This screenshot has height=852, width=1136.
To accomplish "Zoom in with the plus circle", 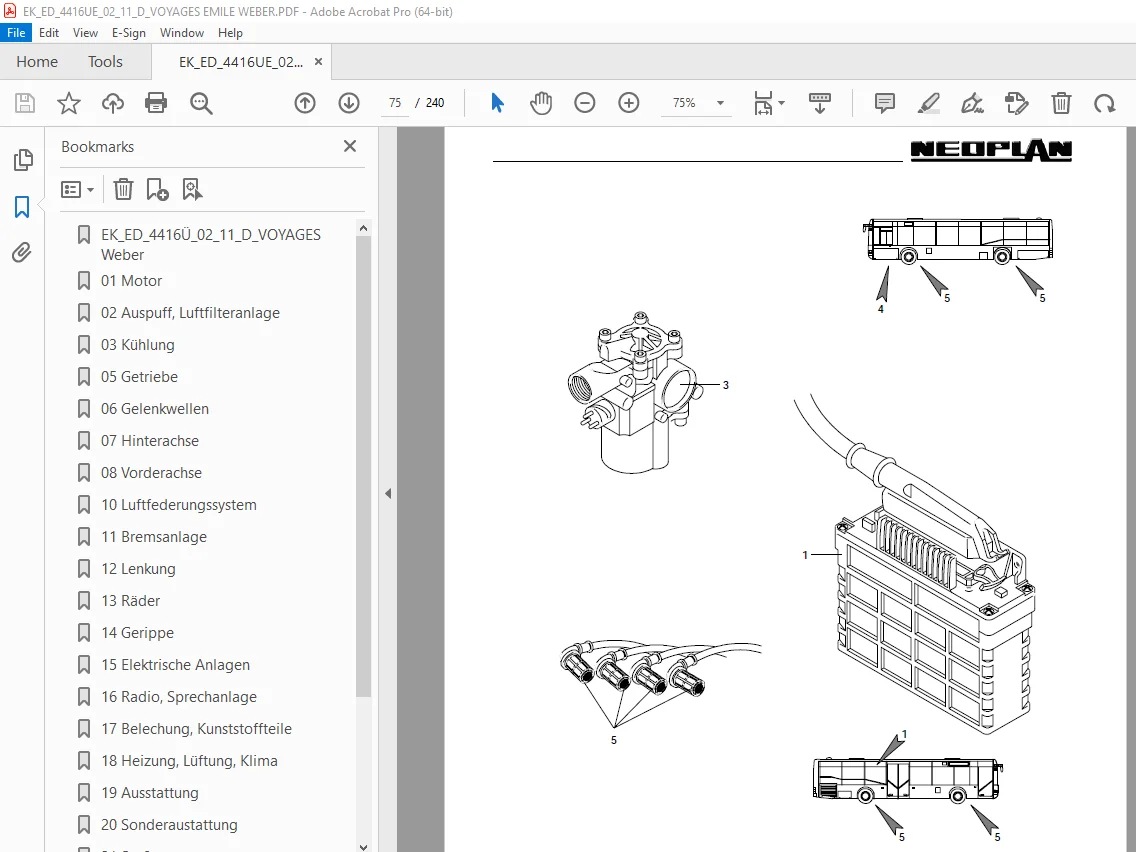I will click(629, 103).
